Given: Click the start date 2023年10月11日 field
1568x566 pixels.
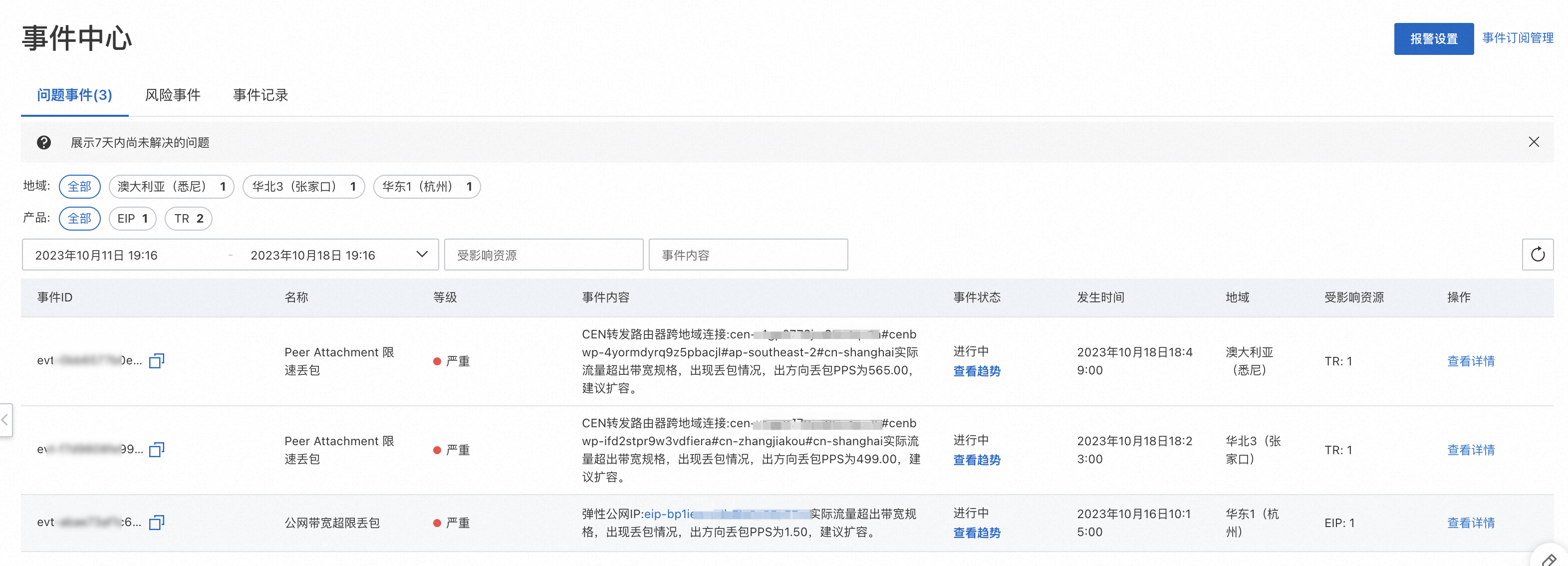Looking at the screenshot, I should coord(96,255).
